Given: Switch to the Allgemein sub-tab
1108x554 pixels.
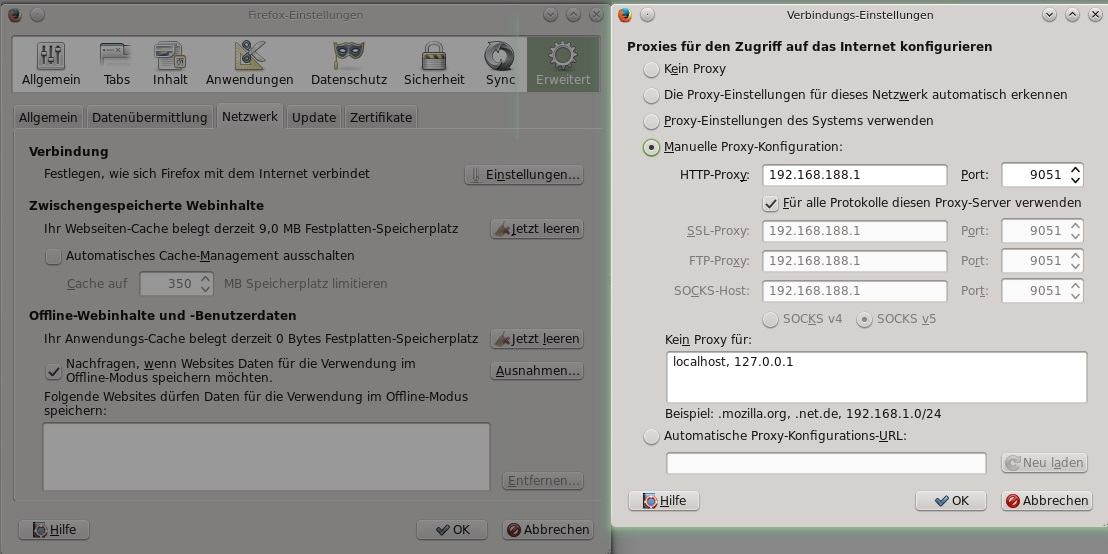Looking at the screenshot, I should [48, 117].
